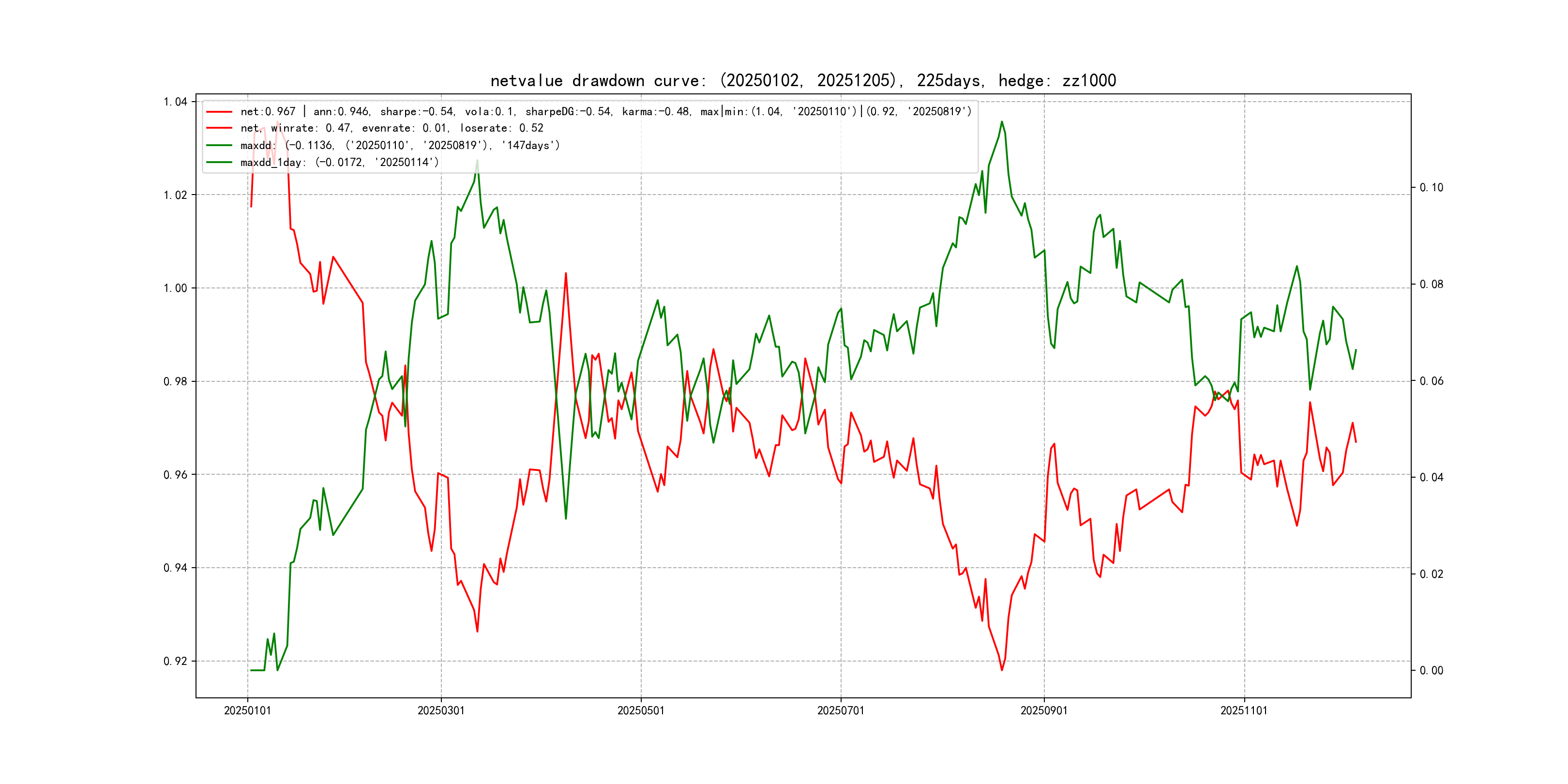Click the green line swatch beside maxdd legend
Screen dimensions: 1568x784
[x=219, y=146]
